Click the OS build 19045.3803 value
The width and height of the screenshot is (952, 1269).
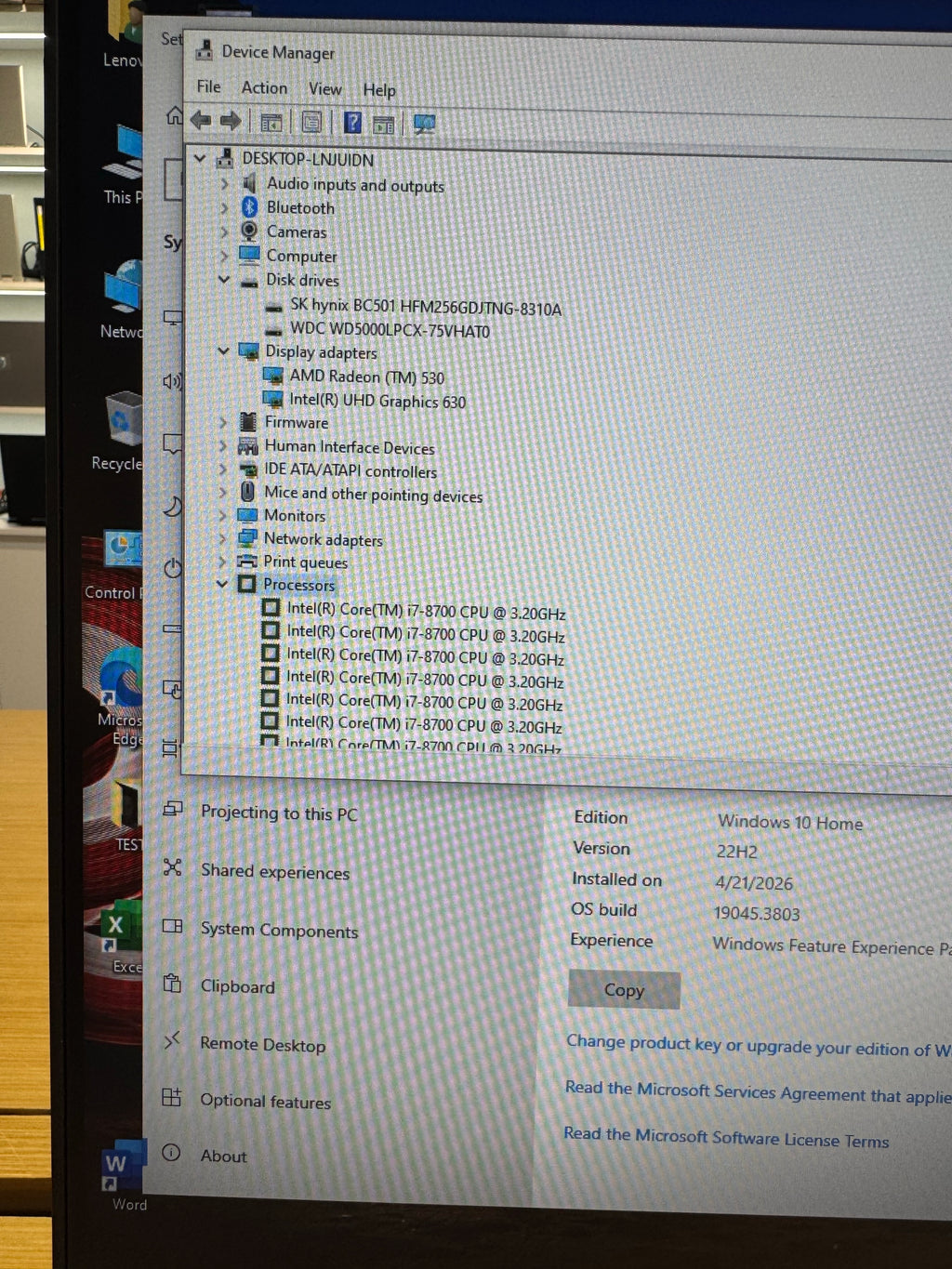click(x=757, y=913)
